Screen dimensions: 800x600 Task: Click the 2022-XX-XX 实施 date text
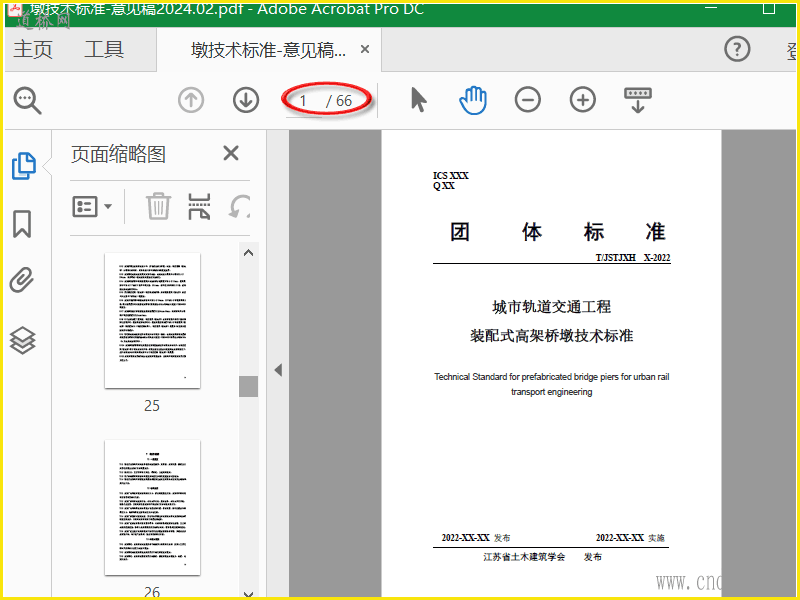630,538
